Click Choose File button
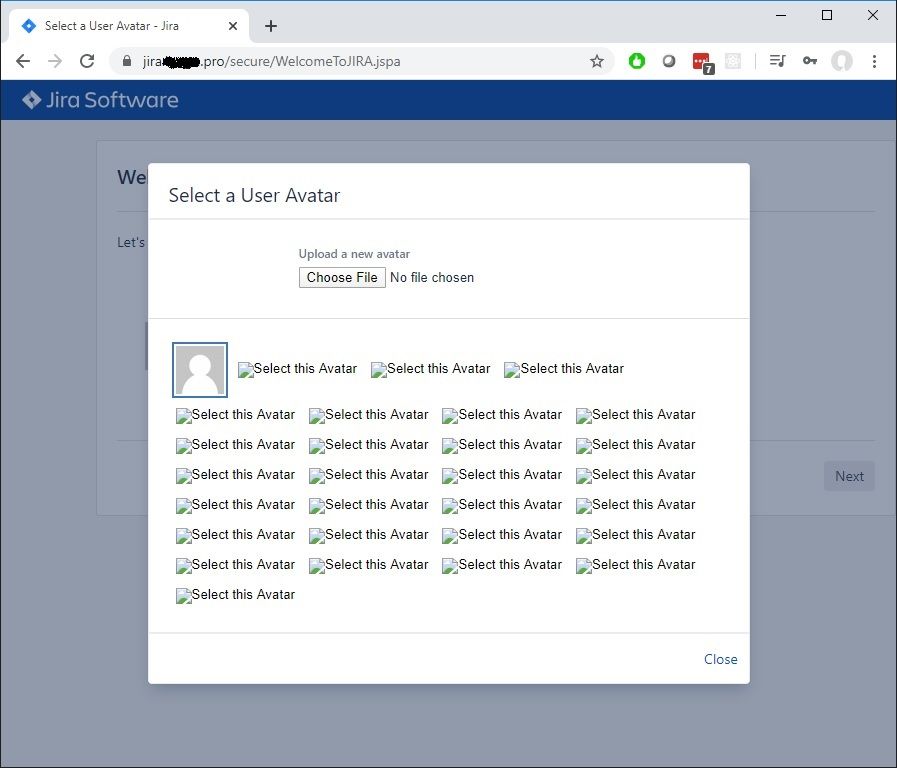 342,277
